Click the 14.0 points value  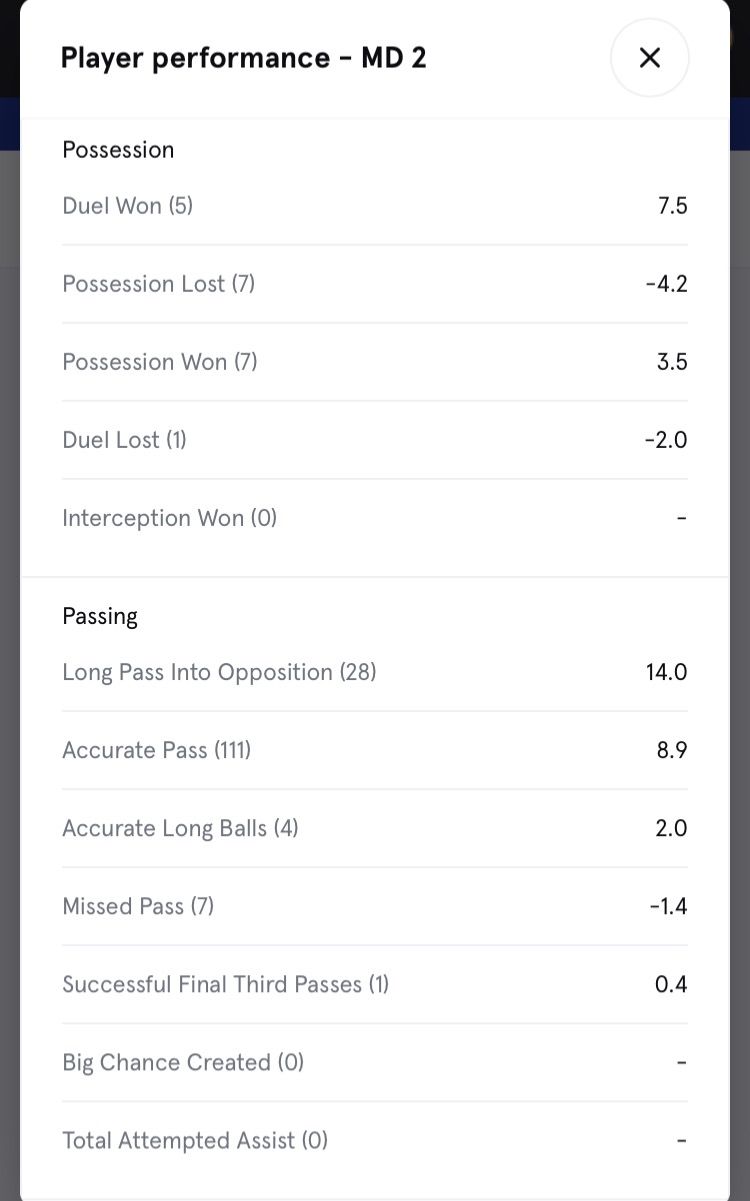(x=666, y=672)
